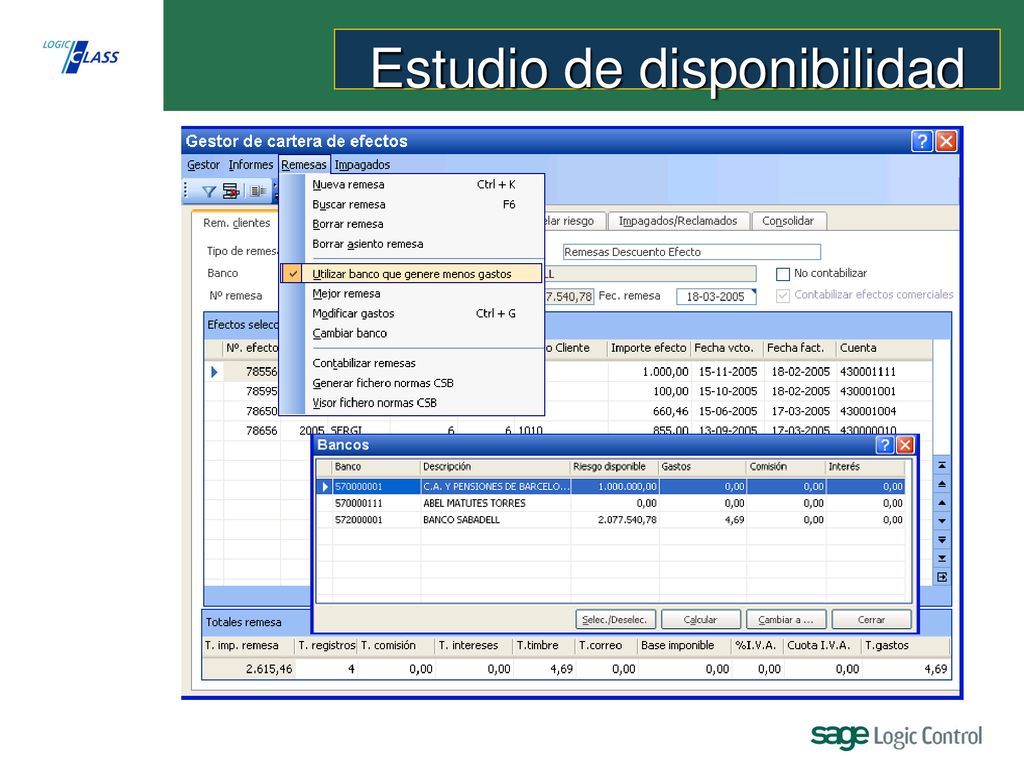Click the greyed column layout toolbar icon
Viewport: 1024px width, 768px height.
[258, 191]
